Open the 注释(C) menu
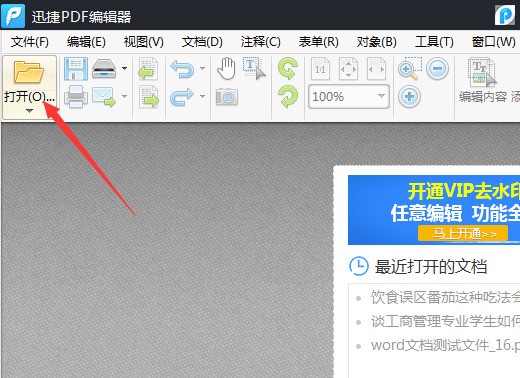520x378 pixels. (261, 42)
